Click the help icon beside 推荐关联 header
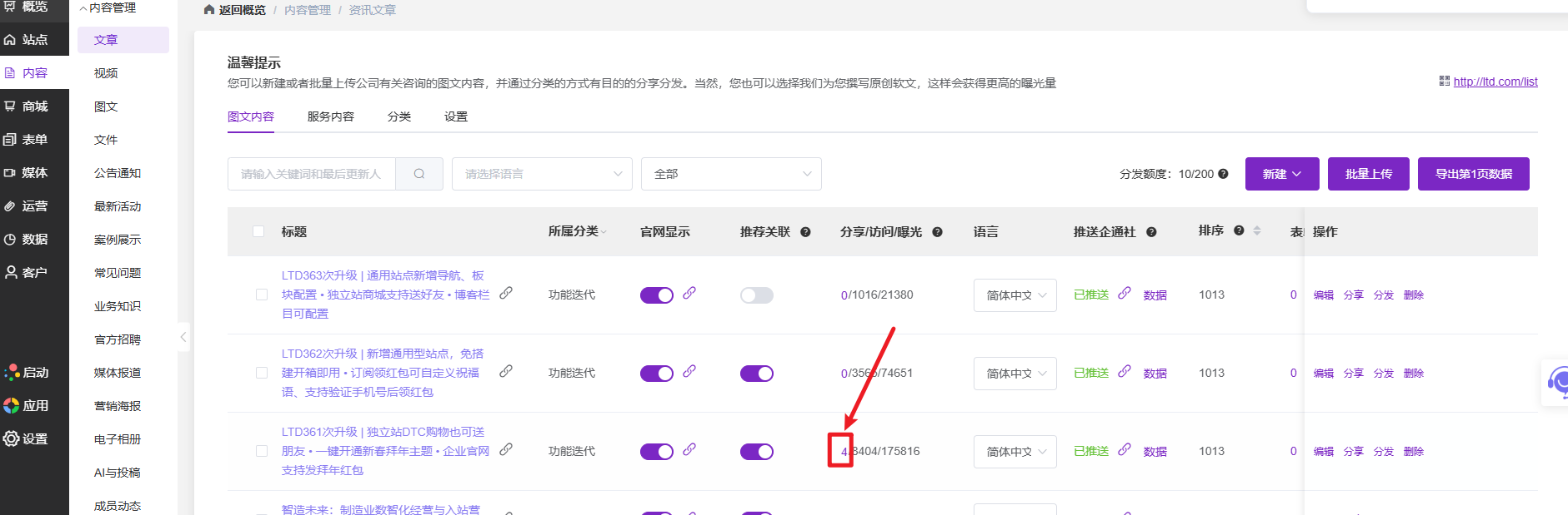1568x515 pixels. click(x=805, y=232)
